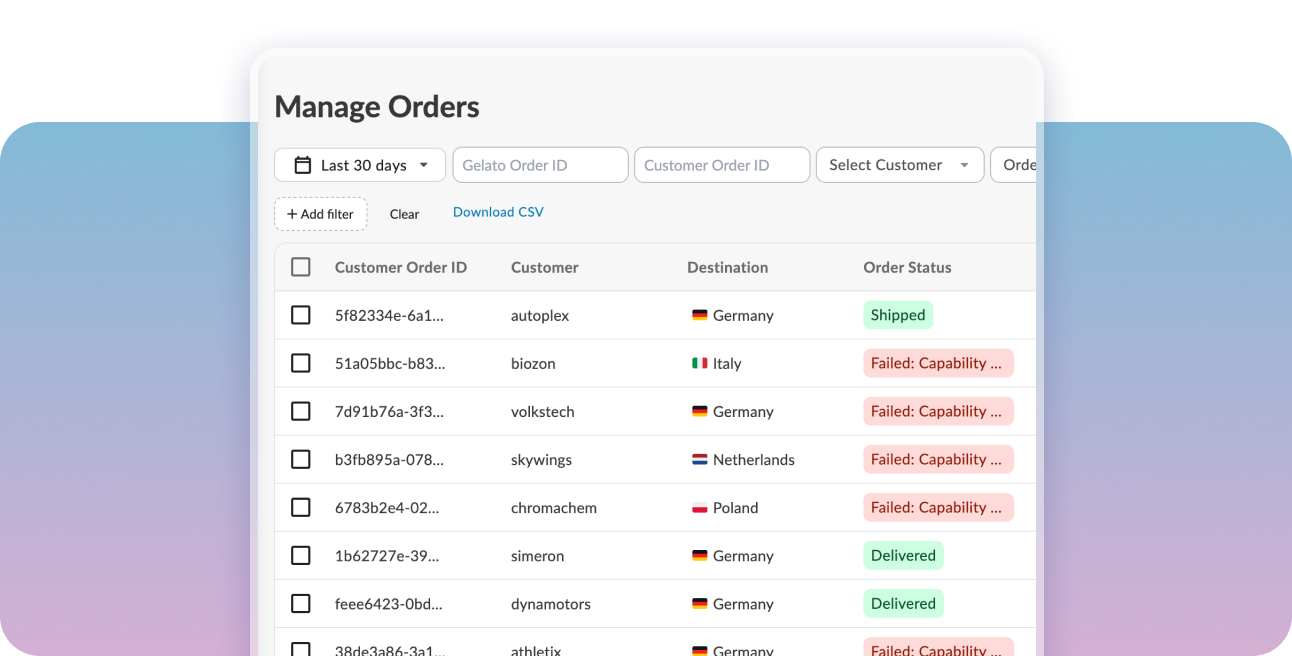The image size is (1292, 656).
Task: Click the calendar icon in date filter
Action: (x=302, y=165)
